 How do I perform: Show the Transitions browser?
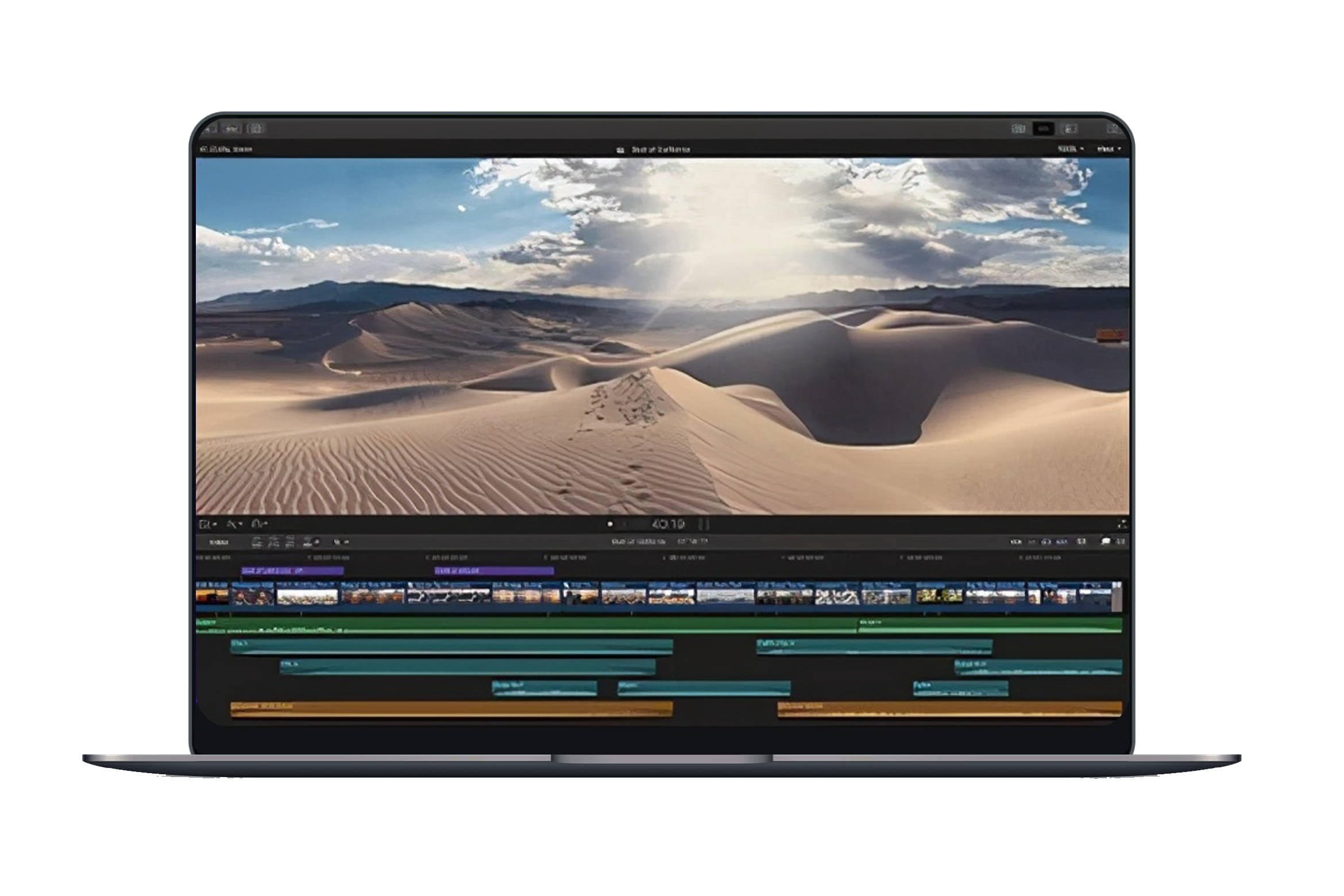coord(1121,542)
